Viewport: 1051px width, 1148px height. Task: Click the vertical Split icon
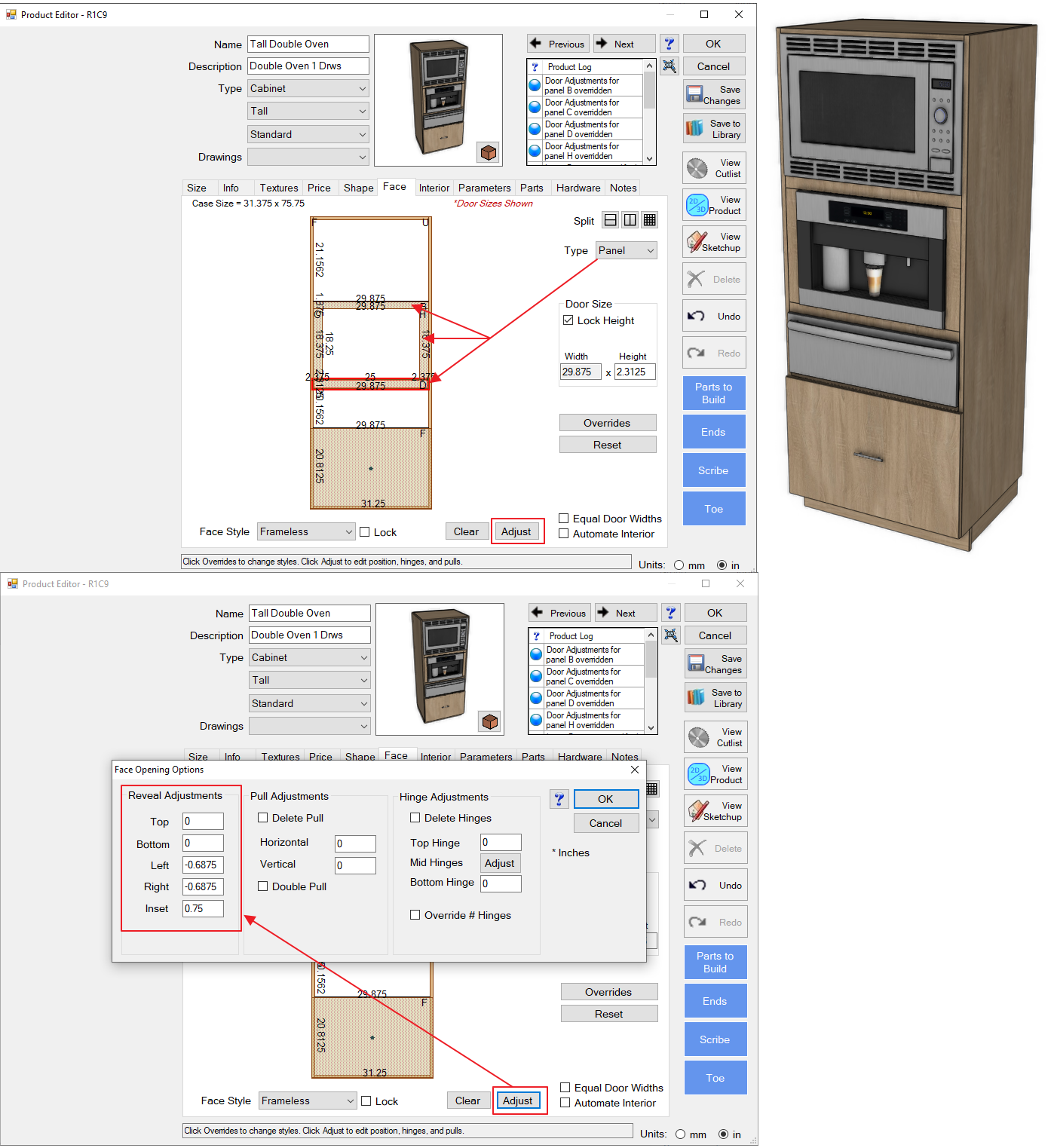630,220
